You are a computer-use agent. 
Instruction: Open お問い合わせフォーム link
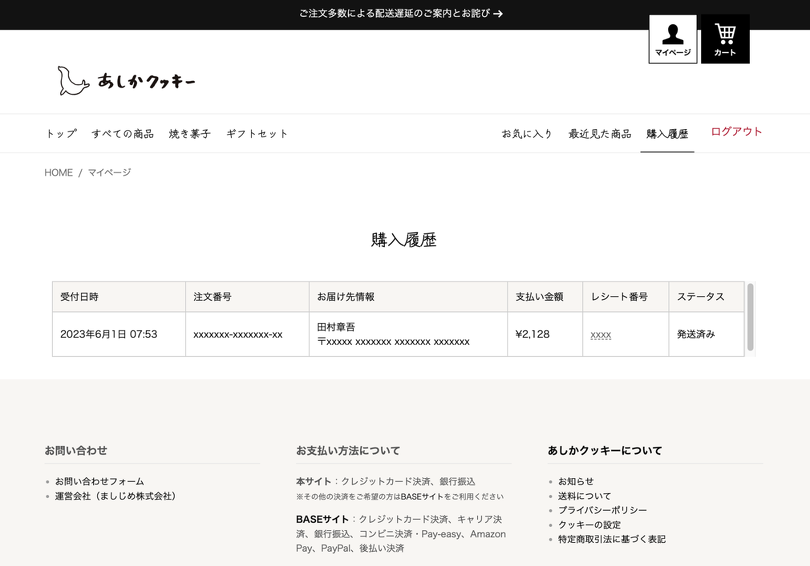(99, 481)
